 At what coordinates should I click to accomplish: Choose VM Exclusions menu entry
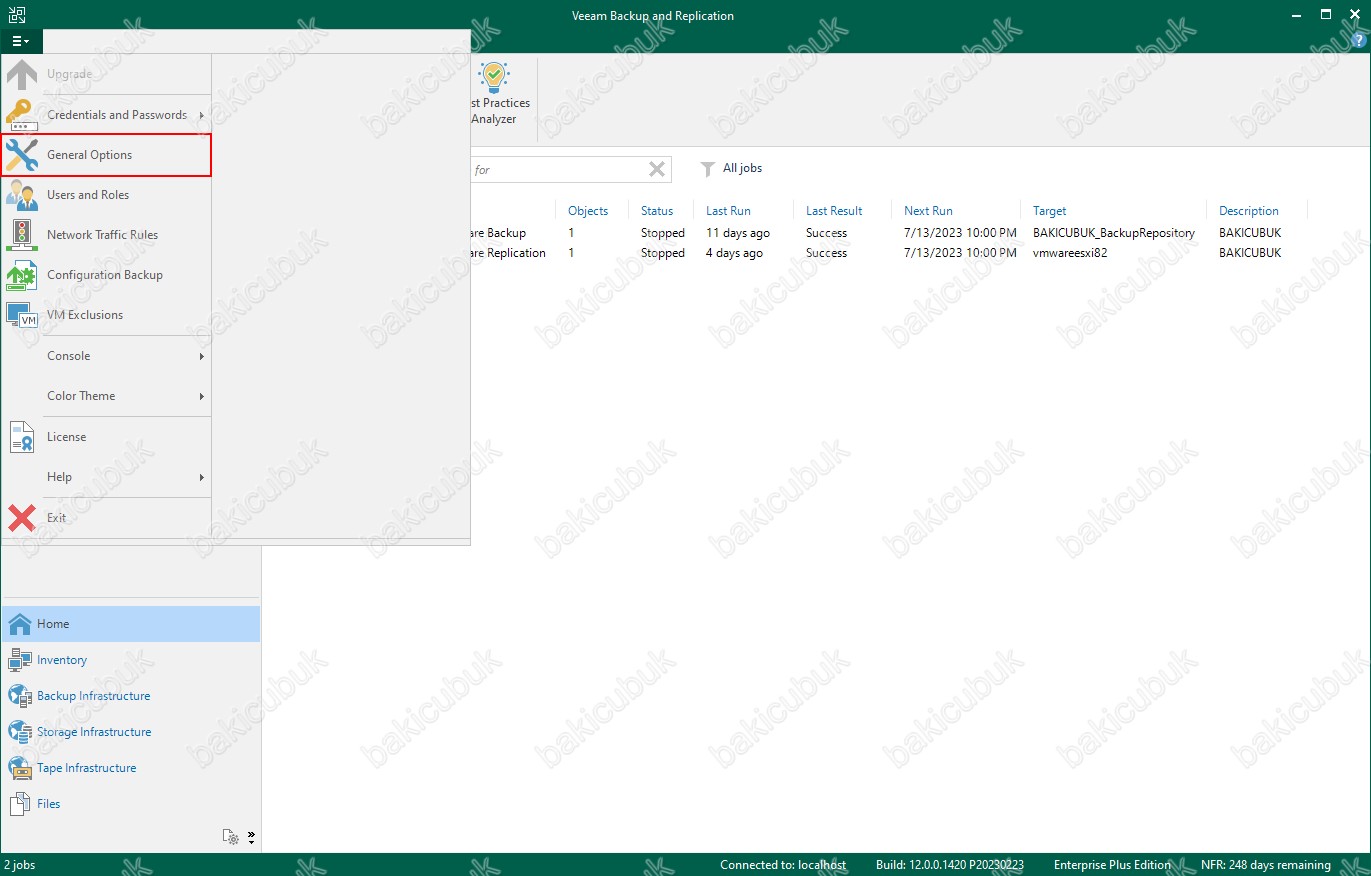(x=106, y=315)
